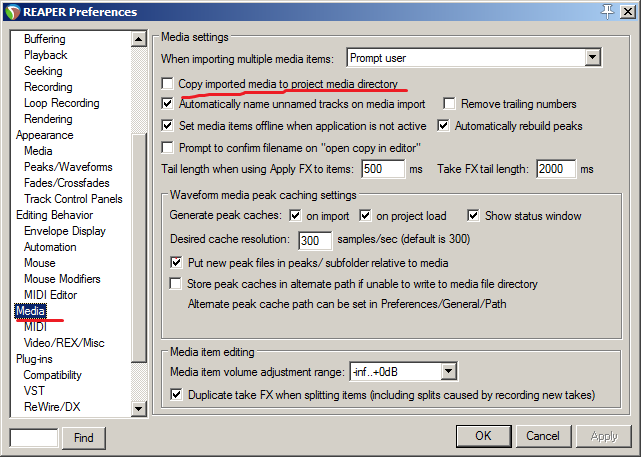Select the Rendering category
The height and width of the screenshot is (457, 641).
48,119
